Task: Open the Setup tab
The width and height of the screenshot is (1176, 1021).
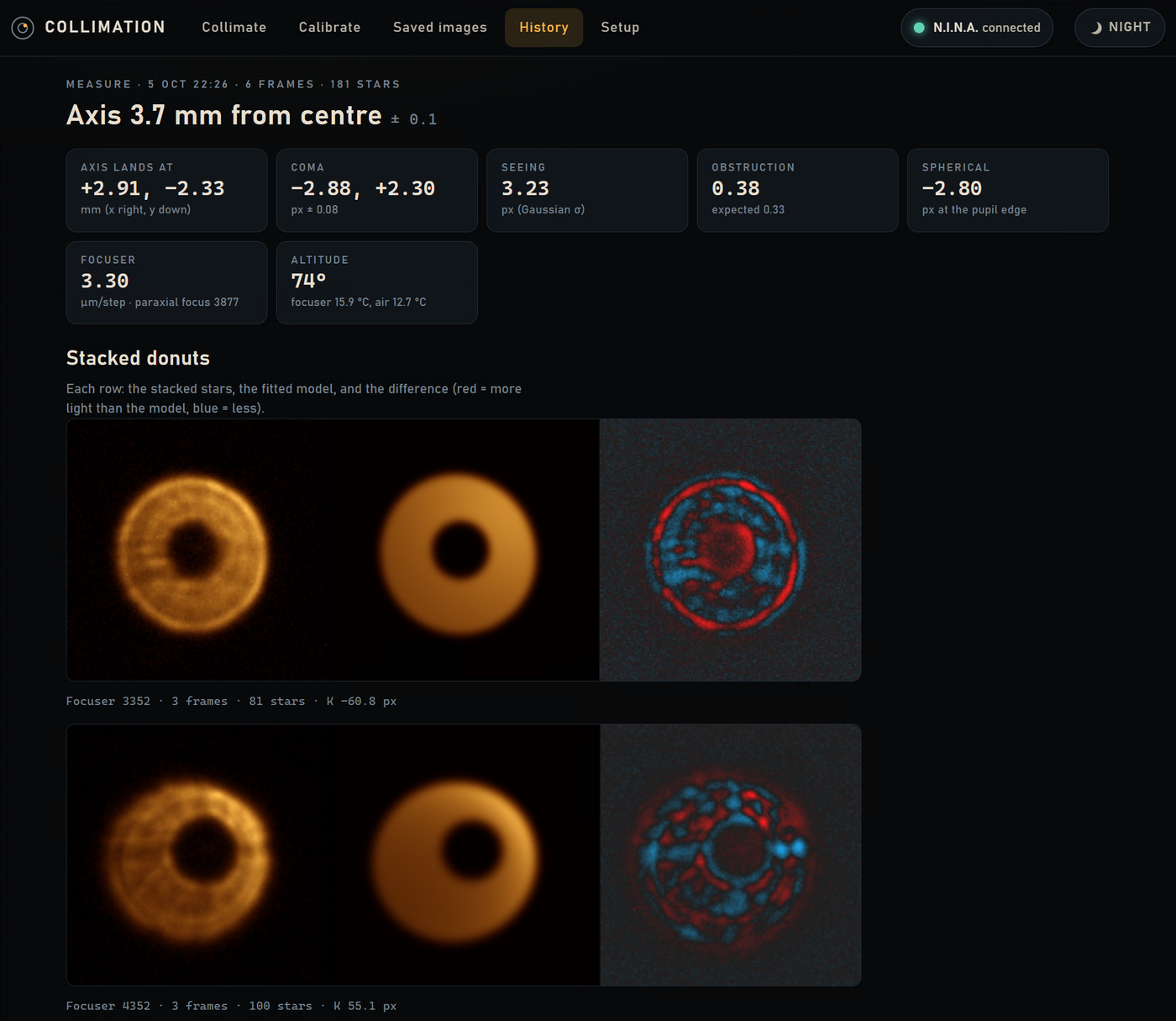Action: (x=620, y=28)
